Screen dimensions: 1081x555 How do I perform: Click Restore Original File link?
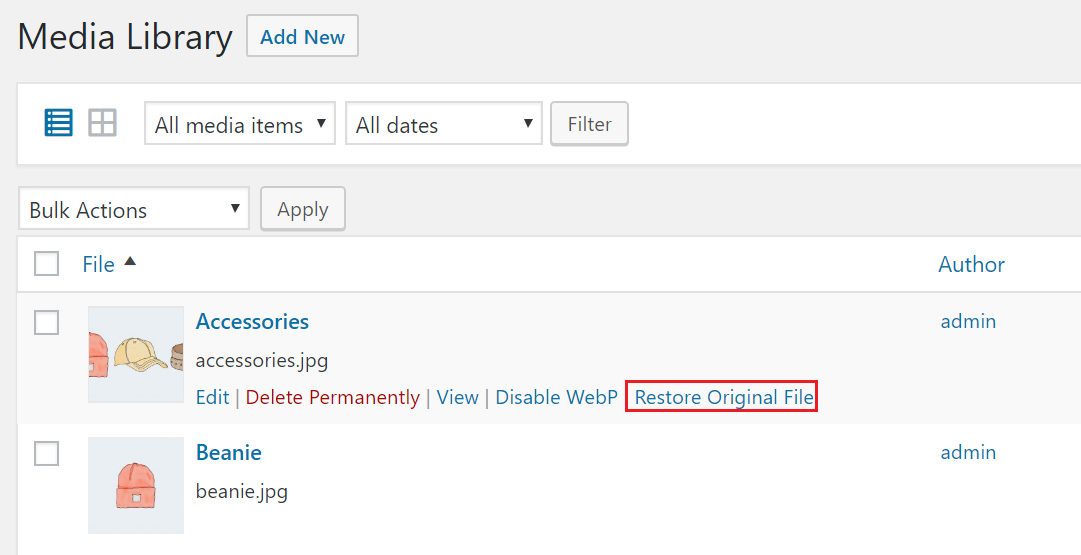click(x=724, y=397)
